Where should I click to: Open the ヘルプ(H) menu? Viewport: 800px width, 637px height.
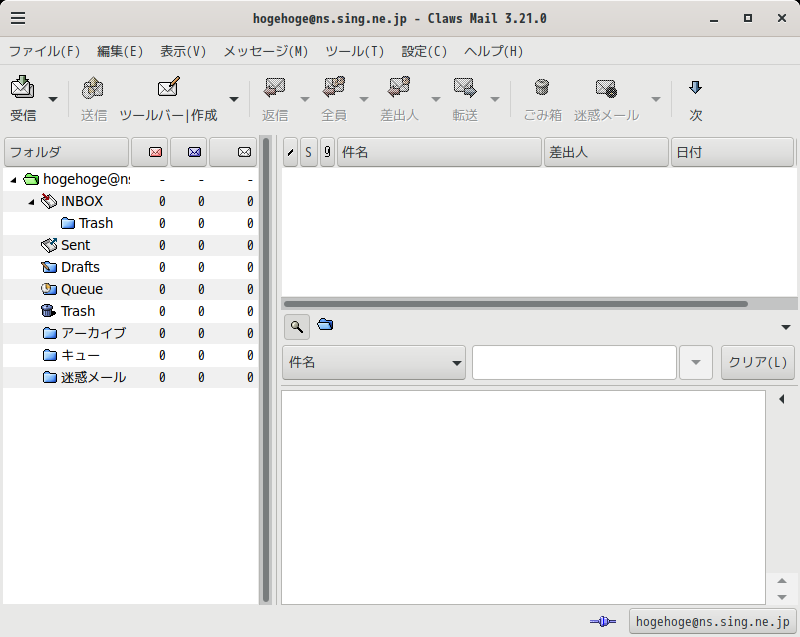(493, 52)
